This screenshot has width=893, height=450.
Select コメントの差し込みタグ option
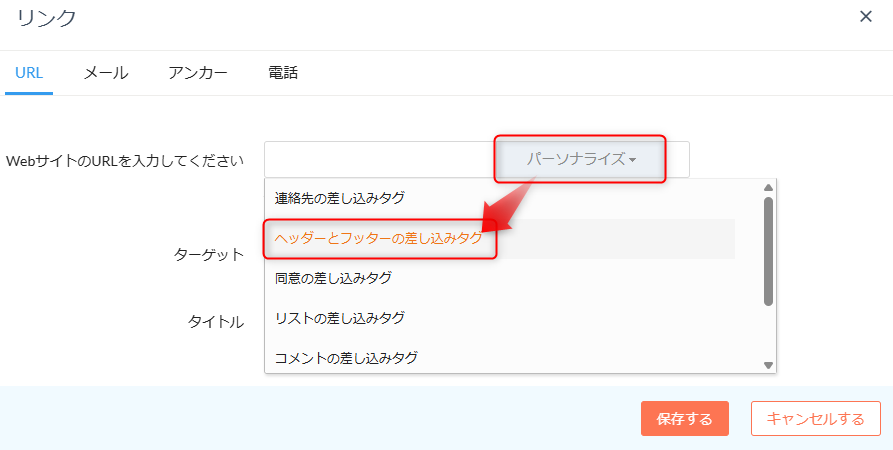pyautogui.click(x=346, y=357)
